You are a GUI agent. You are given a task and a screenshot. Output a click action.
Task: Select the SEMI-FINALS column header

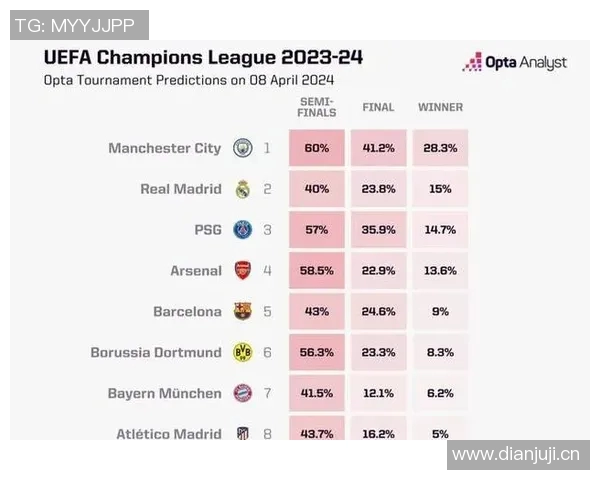[317, 107]
